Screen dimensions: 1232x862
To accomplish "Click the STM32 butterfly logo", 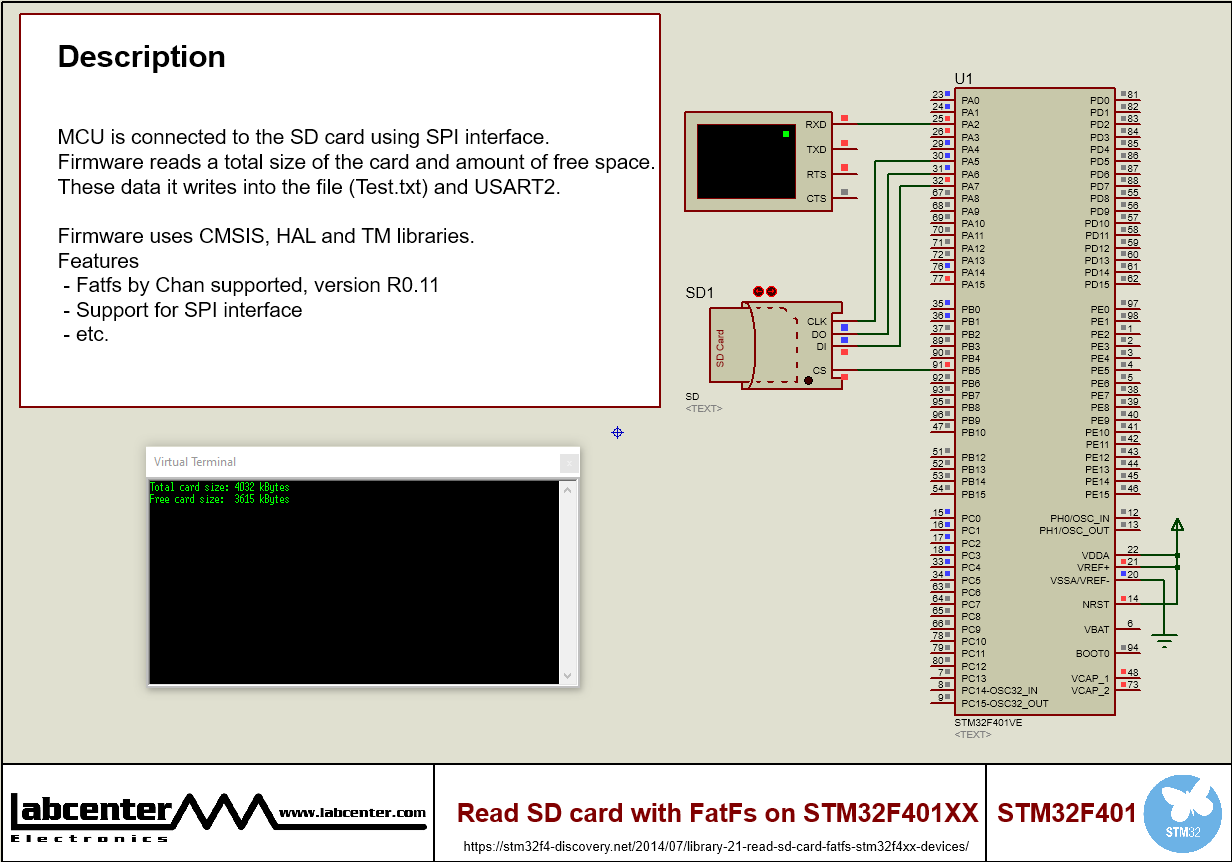I will point(1181,812).
